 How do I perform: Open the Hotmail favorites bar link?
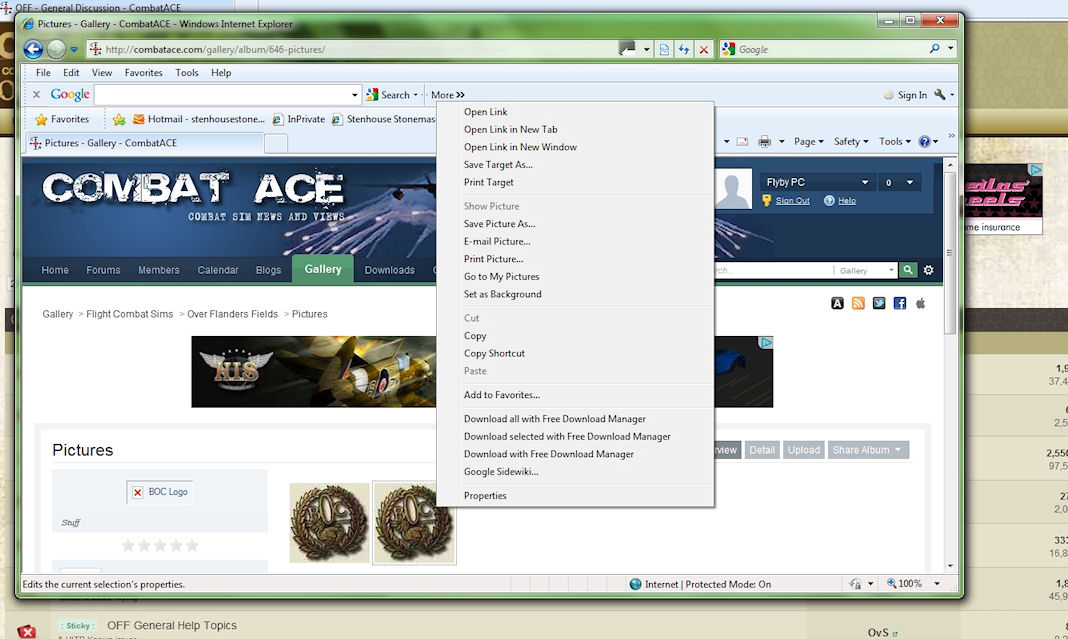tap(198, 119)
